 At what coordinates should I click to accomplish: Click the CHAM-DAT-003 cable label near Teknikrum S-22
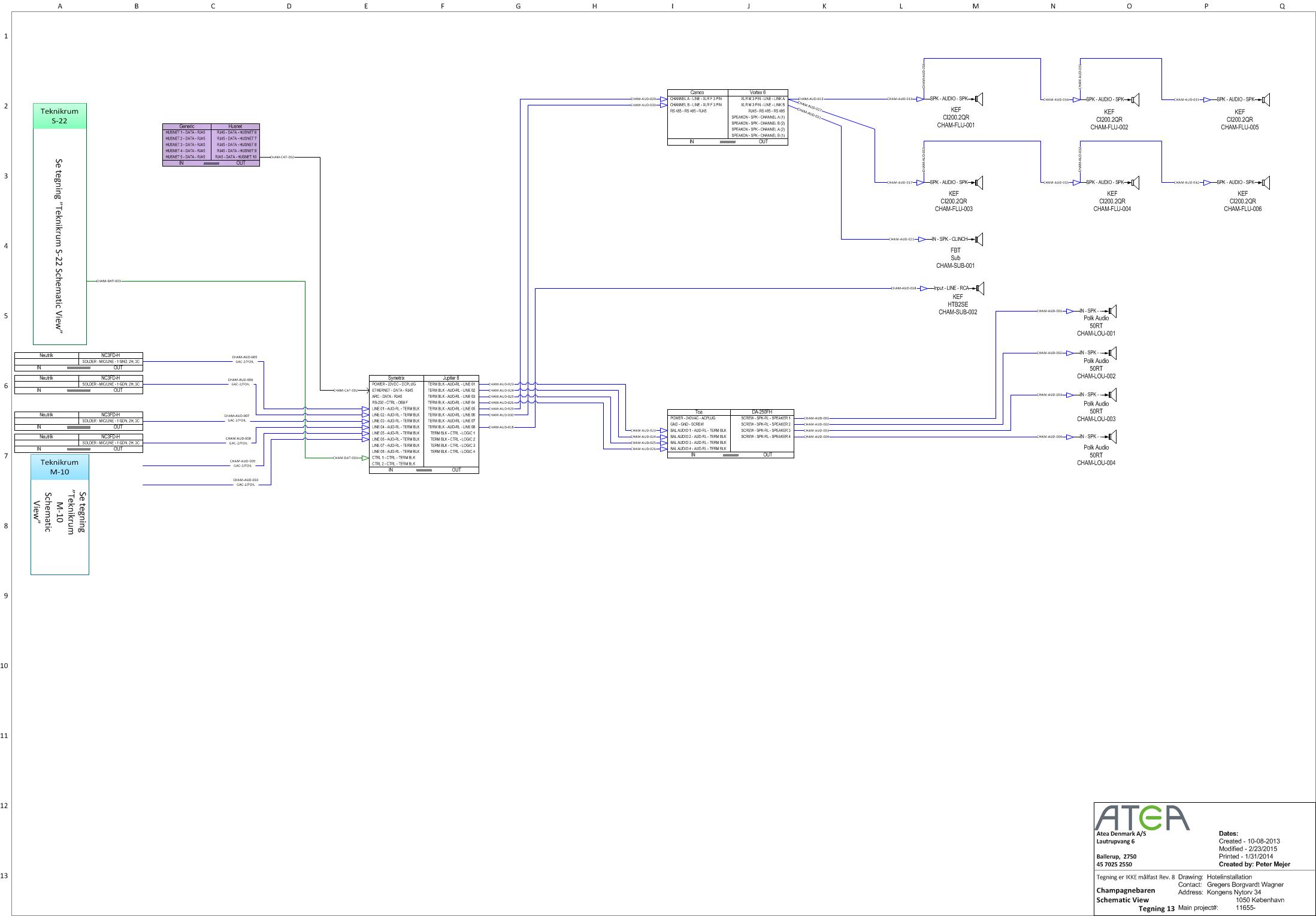[108, 281]
